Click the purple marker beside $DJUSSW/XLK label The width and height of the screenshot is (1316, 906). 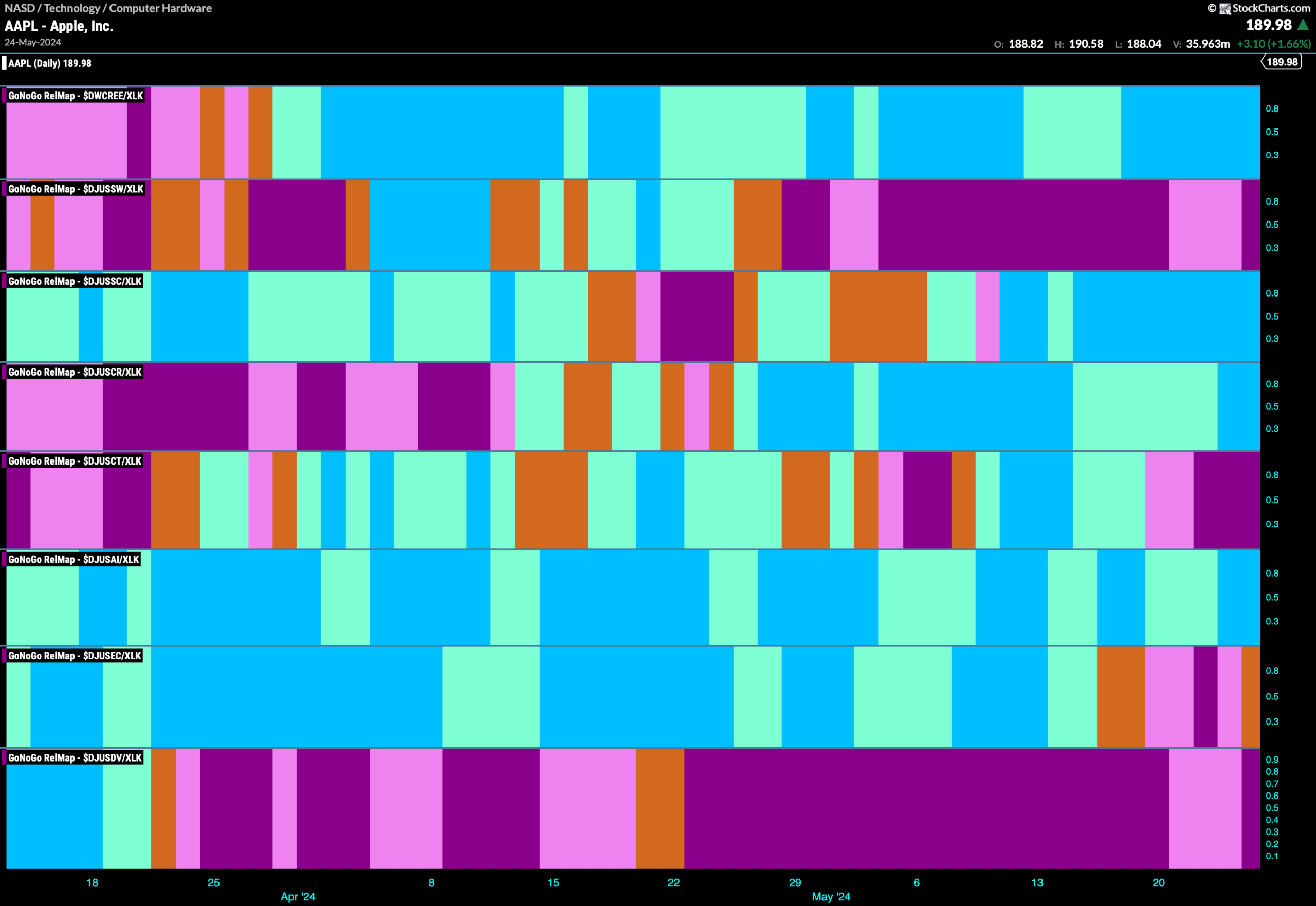click(x=4, y=189)
